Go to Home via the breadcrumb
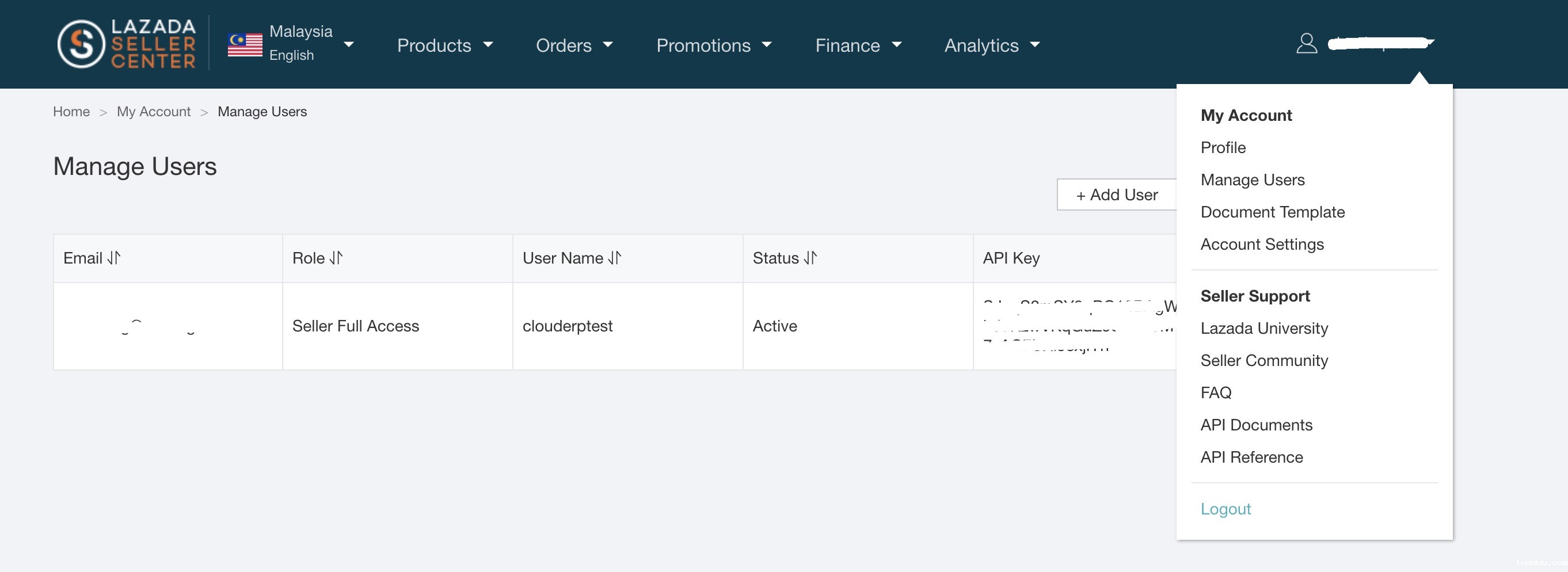This screenshot has width=1568, height=572. (x=71, y=112)
